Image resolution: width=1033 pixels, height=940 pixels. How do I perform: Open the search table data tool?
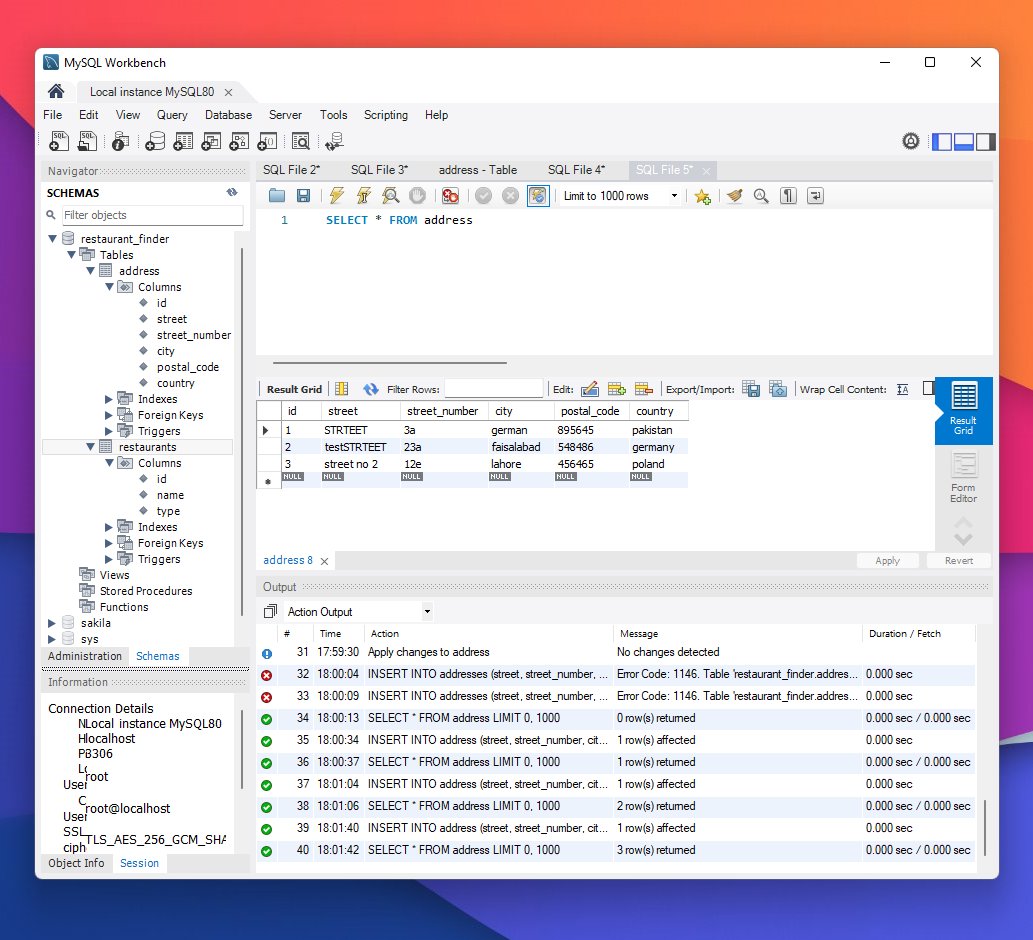pyautogui.click(x=300, y=141)
